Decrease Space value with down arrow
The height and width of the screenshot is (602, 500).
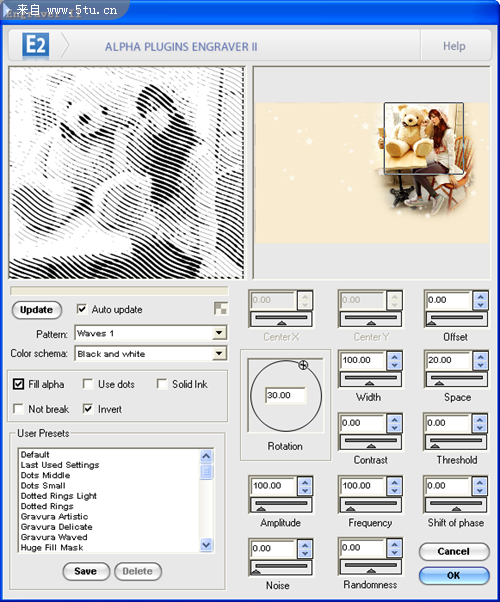pos(480,365)
